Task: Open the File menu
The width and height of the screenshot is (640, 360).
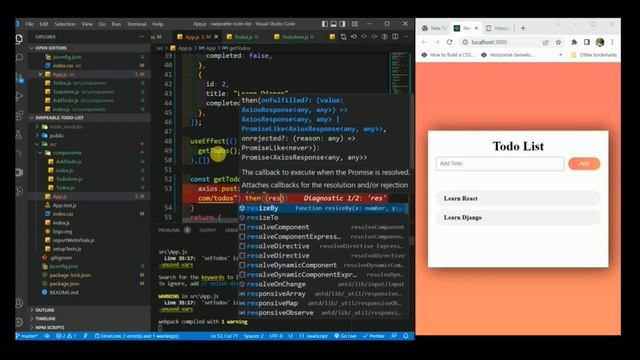Action: tap(29, 24)
